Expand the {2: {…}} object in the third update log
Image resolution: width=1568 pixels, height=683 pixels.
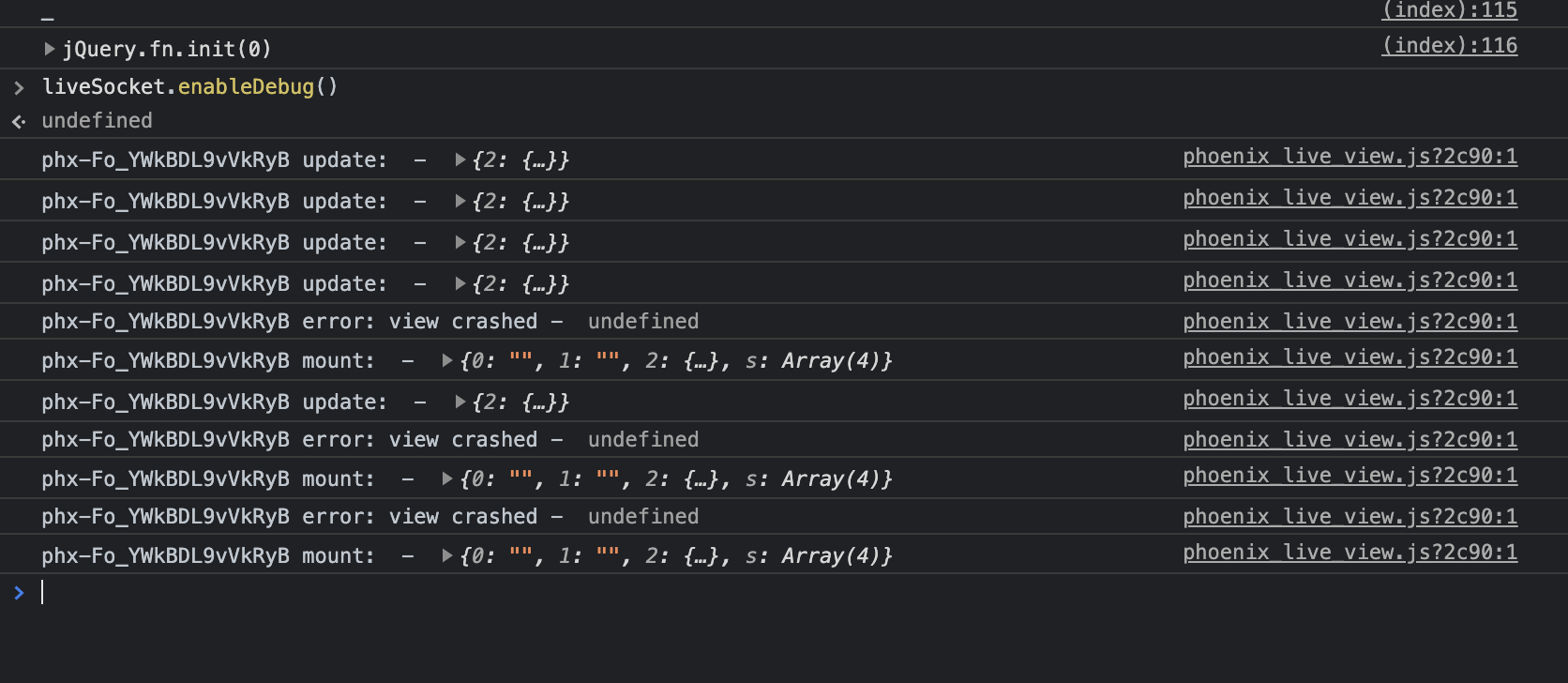[460, 242]
